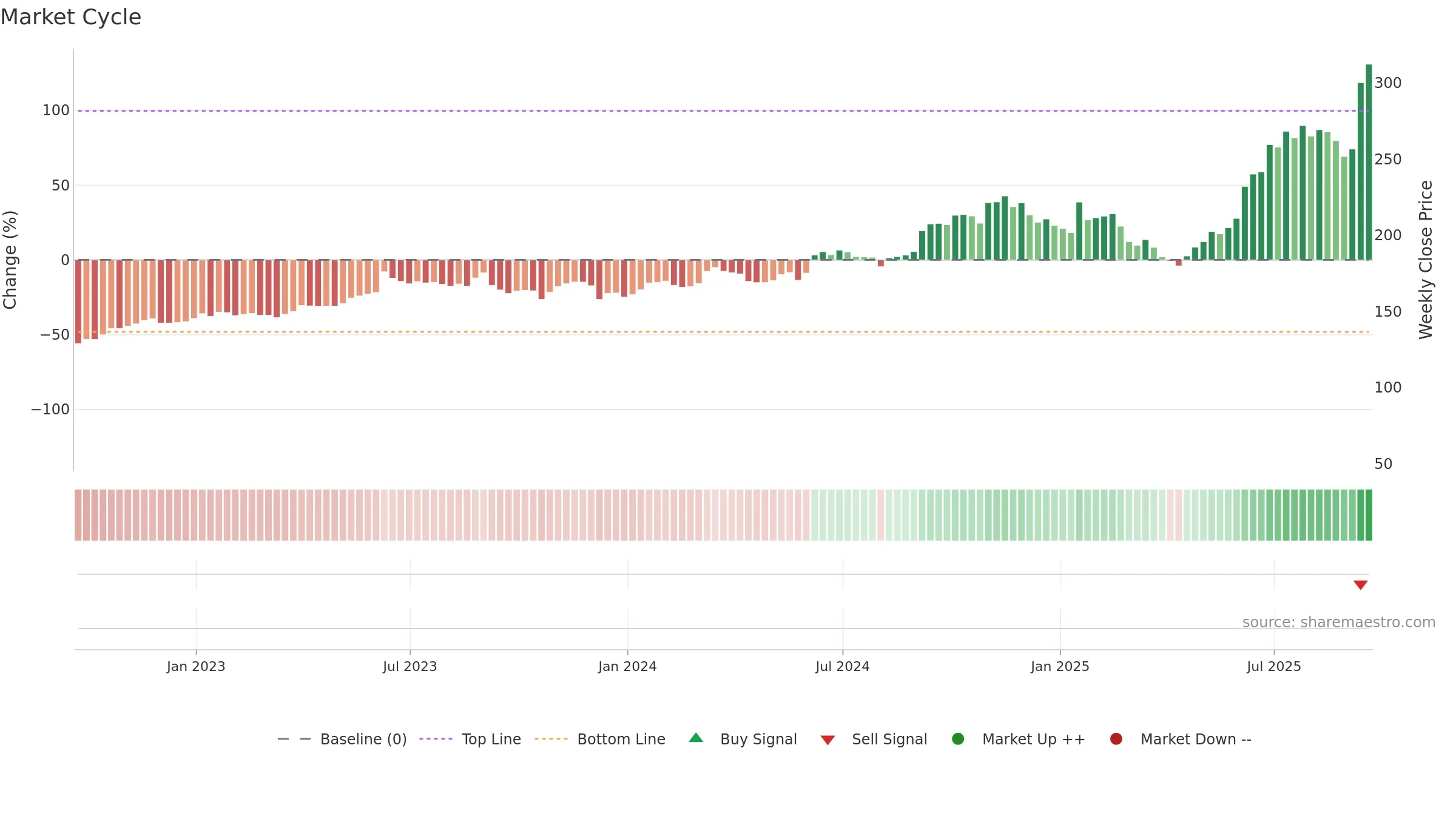Click the green Buy Signal triangle icon

point(696,738)
